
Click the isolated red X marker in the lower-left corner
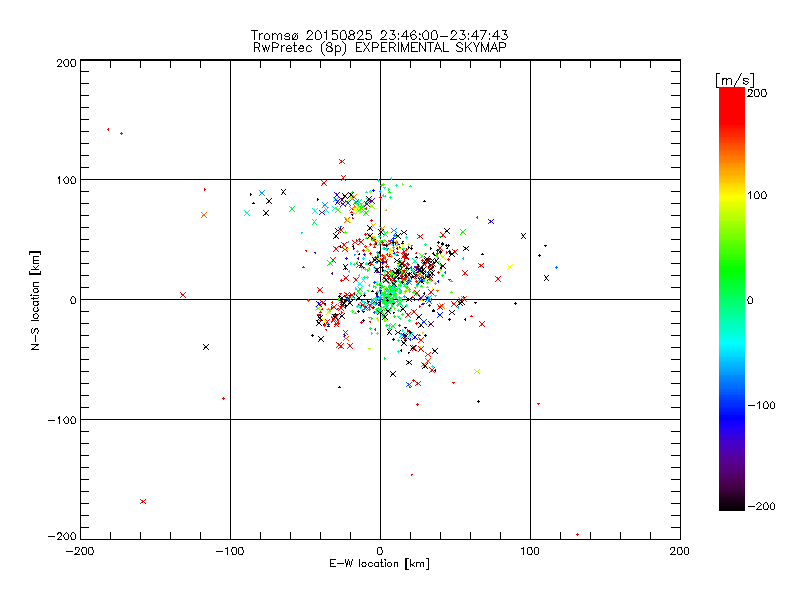click(x=143, y=502)
